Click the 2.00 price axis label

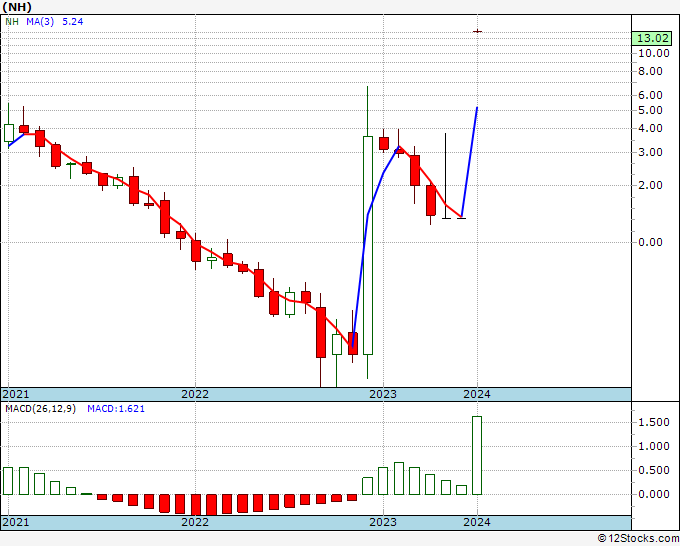tap(650, 185)
